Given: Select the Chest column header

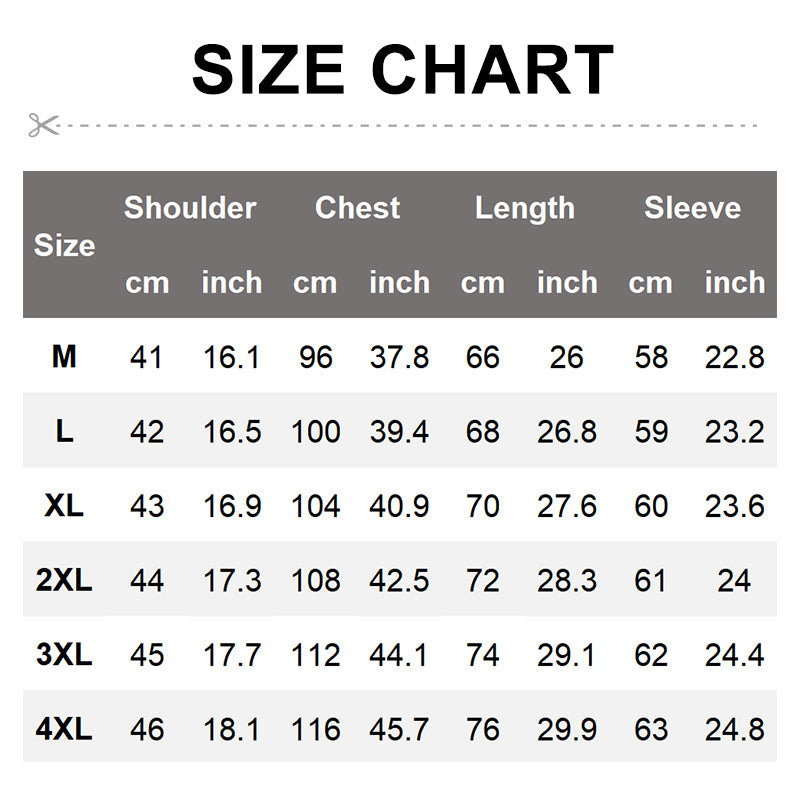Looking at the screenshot, I should click(x=357, y=208).
